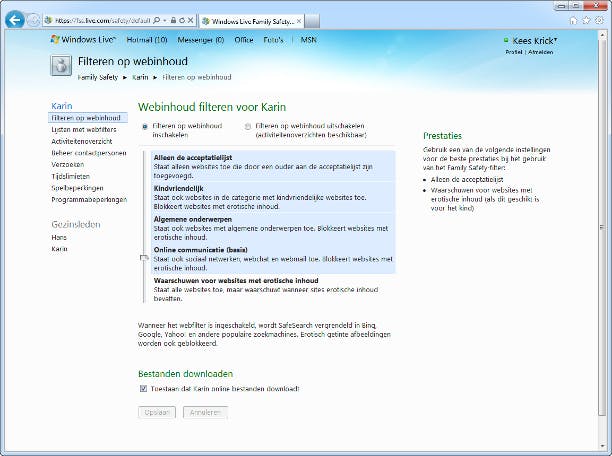Choose Alleen de acceptatielijst filter level
This screenshot has width=612, height=456.
coord(273,166)
